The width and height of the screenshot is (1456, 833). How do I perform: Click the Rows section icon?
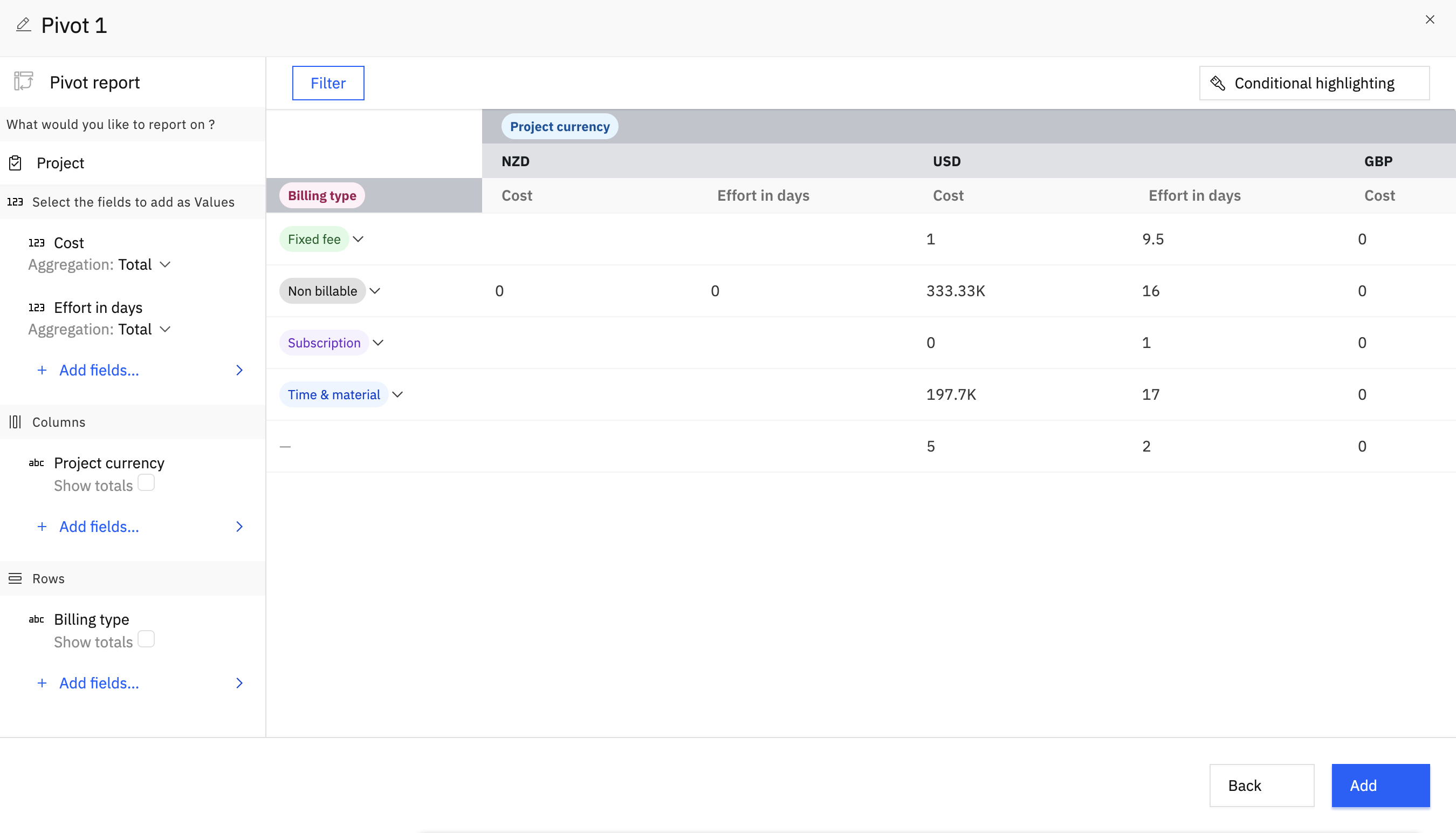16,578
